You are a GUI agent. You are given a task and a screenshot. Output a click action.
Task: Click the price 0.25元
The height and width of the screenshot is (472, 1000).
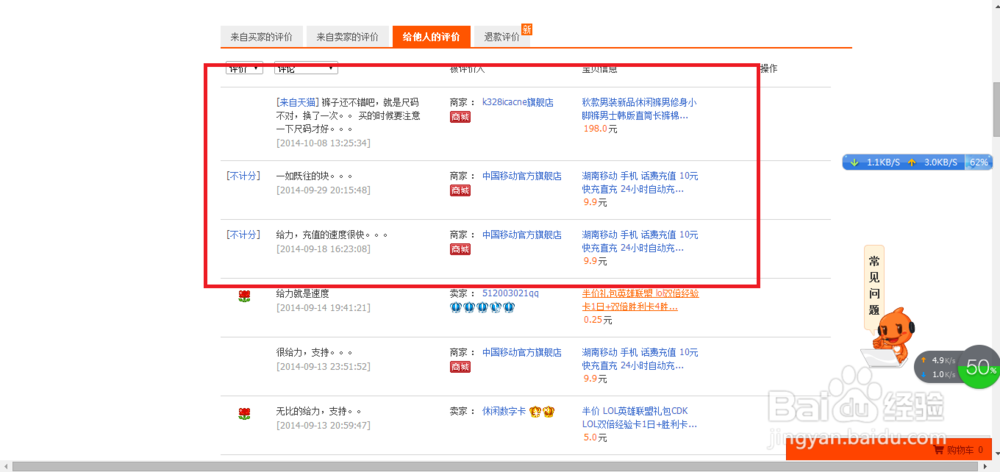click(x=598, y=320)
